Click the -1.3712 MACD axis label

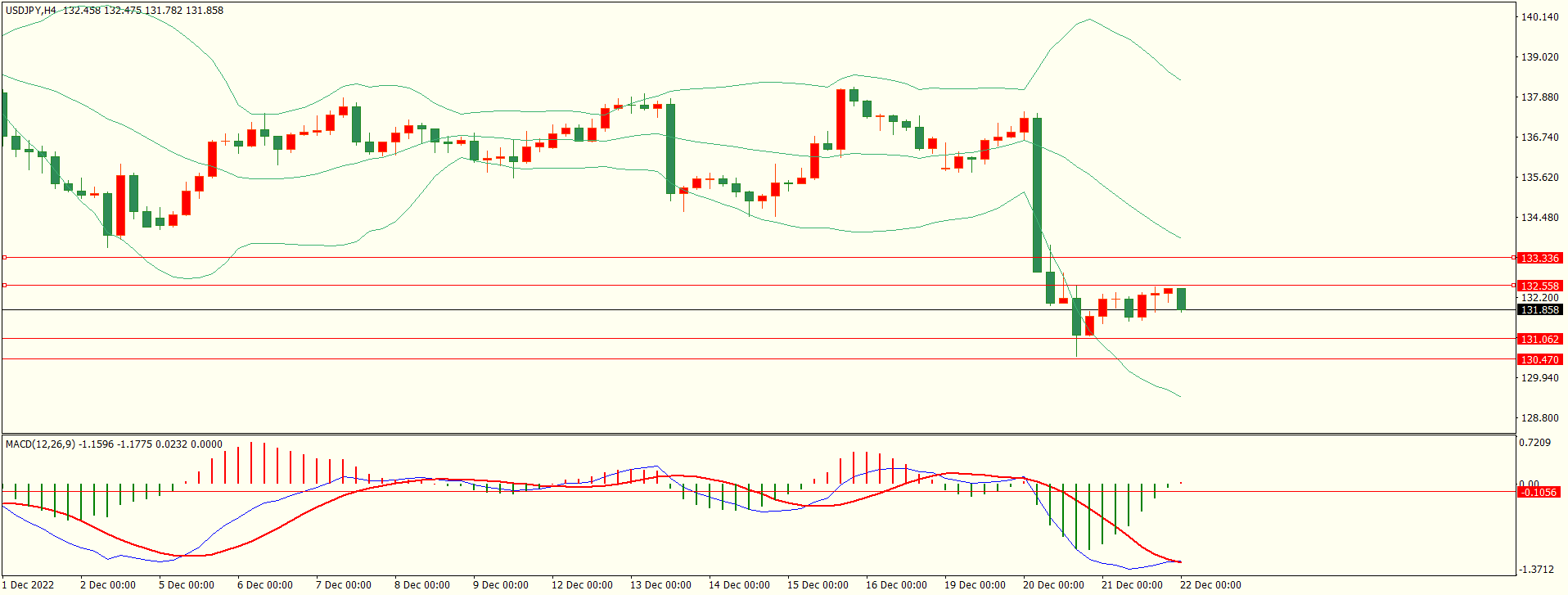(1536, 569)
